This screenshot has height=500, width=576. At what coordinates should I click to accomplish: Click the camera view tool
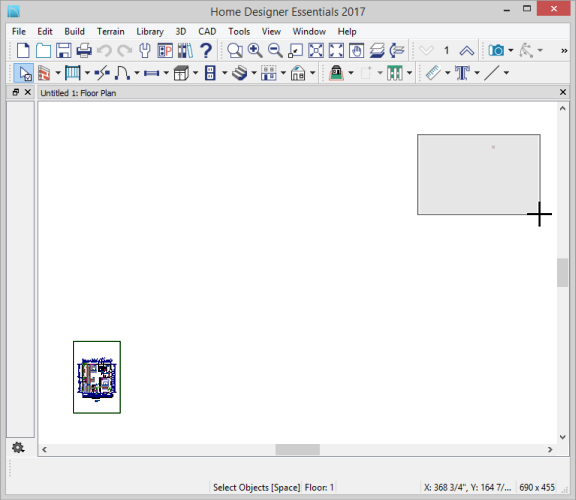tap(496, 50)
